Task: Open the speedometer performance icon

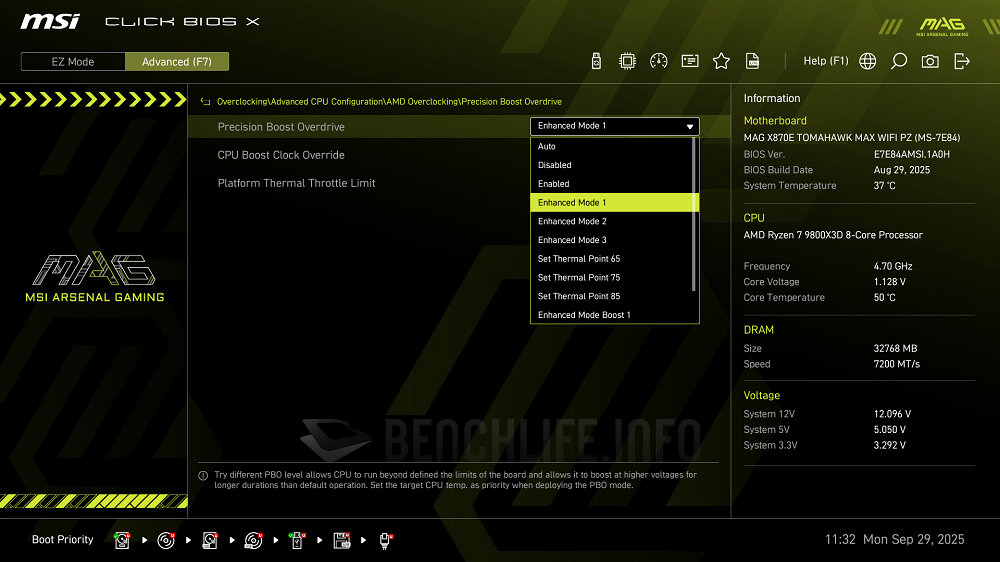Action: (658, 61)
